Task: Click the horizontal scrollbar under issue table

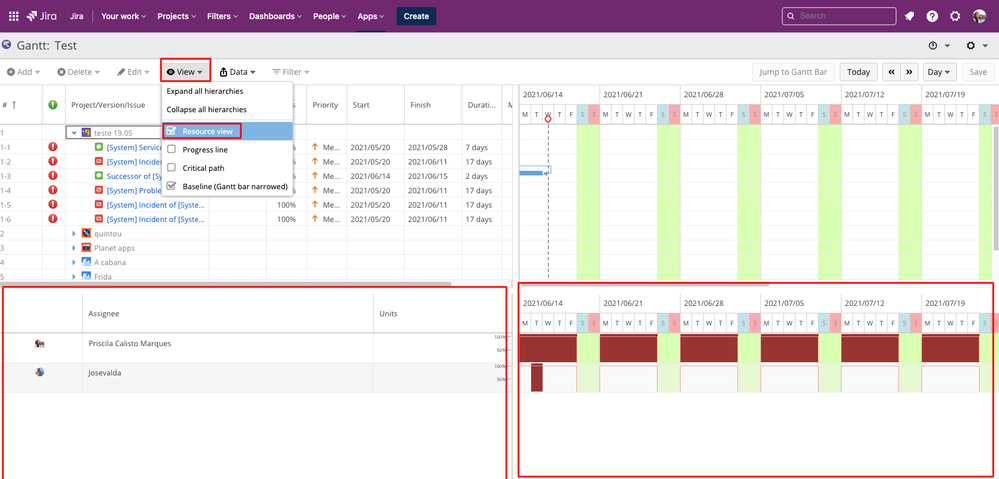Action: 226,283
